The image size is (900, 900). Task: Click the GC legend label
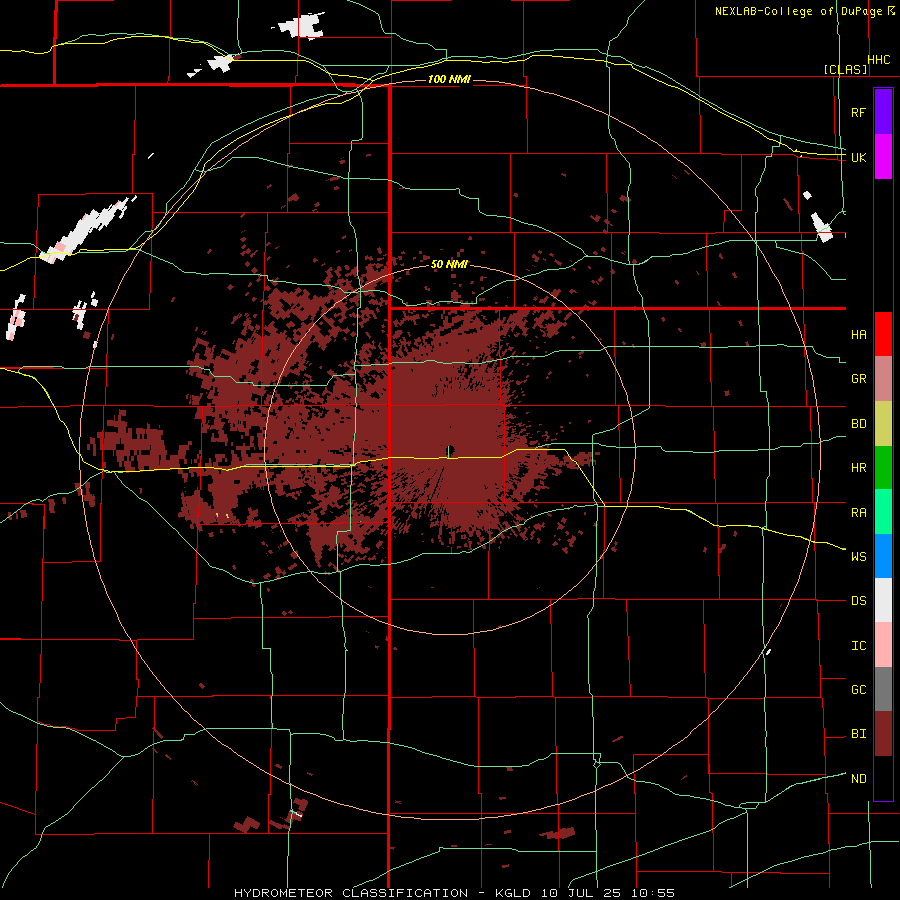coord(858,690)
